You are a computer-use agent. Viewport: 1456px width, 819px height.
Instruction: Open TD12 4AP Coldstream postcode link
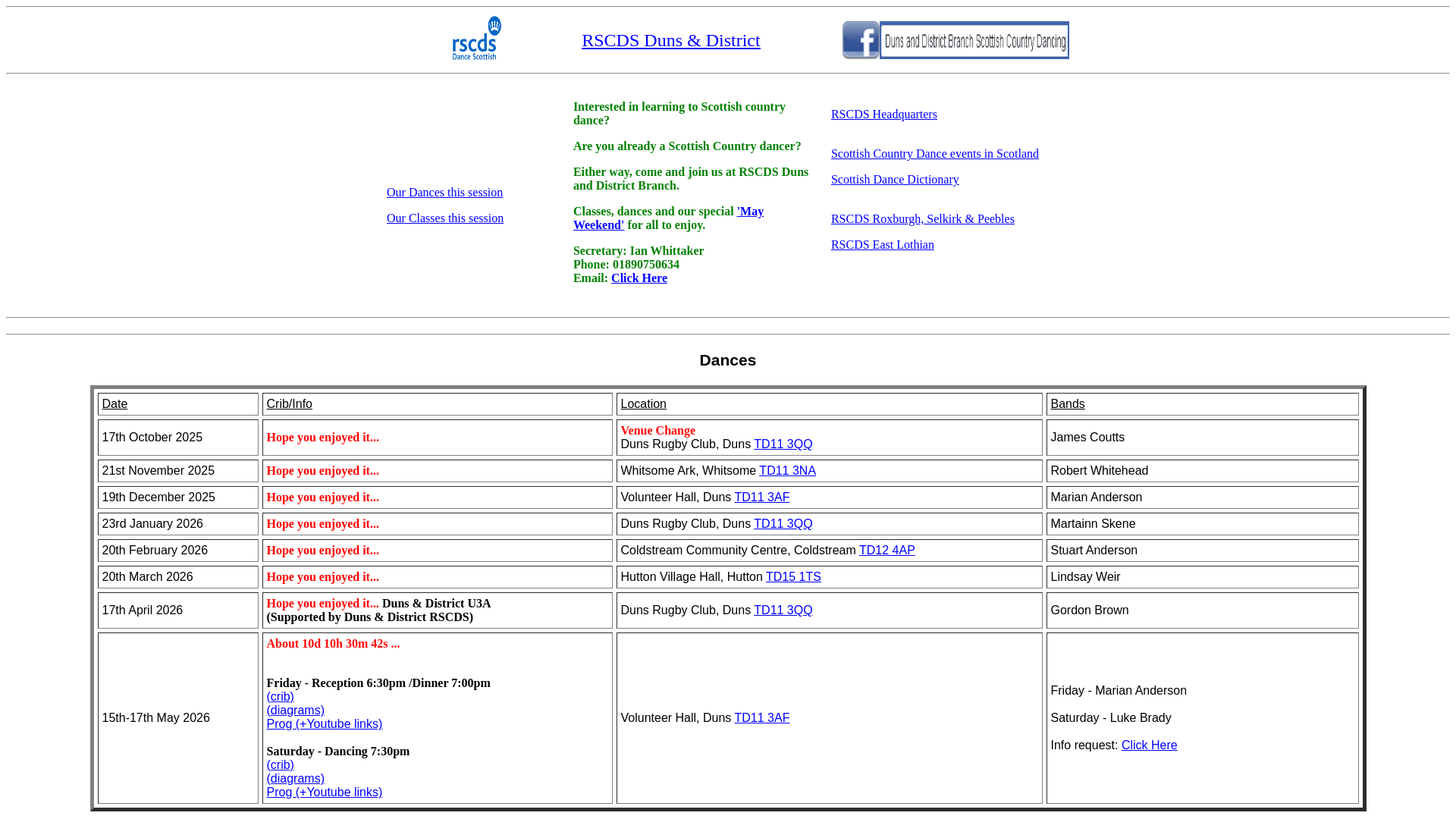point(886,551)
